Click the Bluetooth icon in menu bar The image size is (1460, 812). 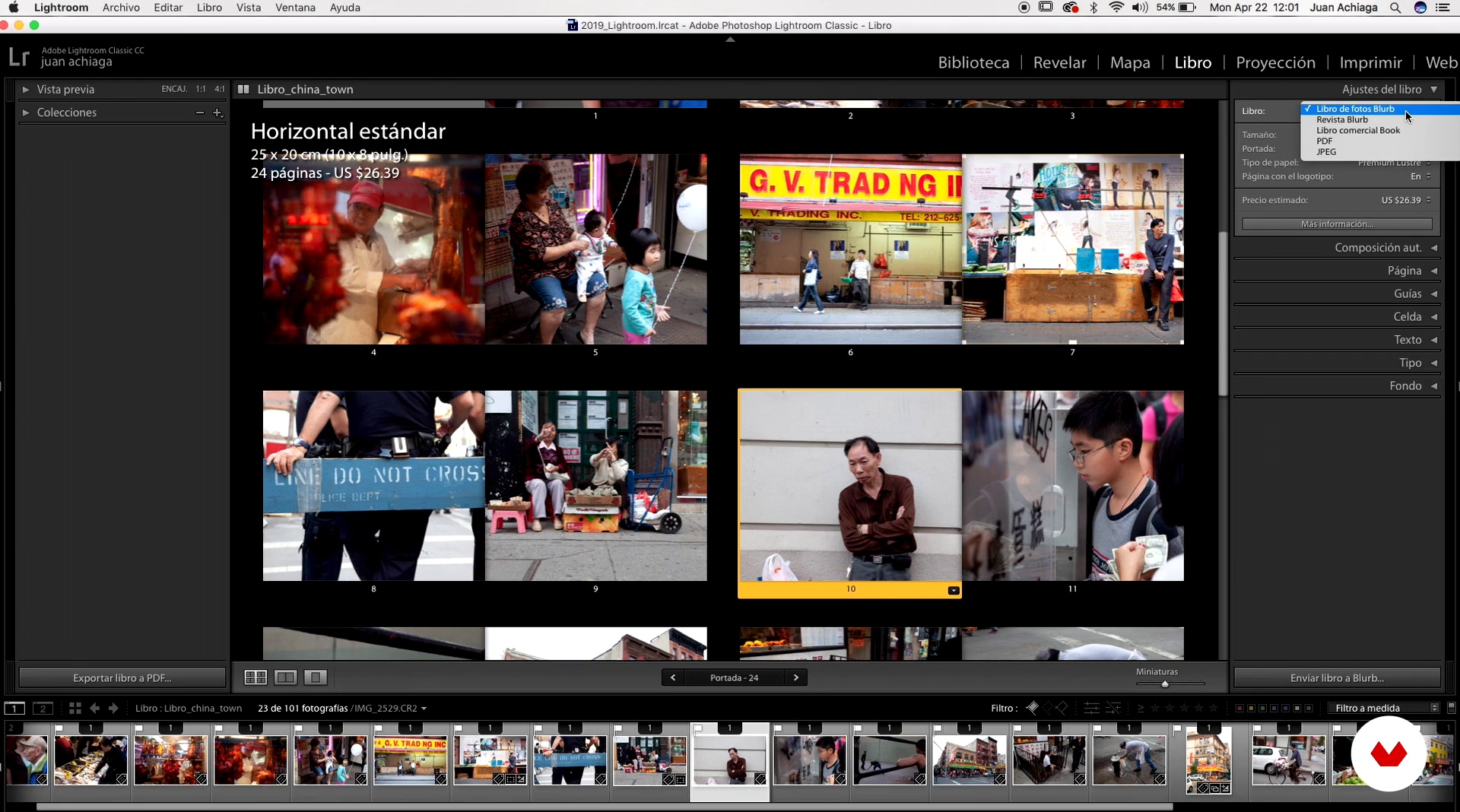1093,8
